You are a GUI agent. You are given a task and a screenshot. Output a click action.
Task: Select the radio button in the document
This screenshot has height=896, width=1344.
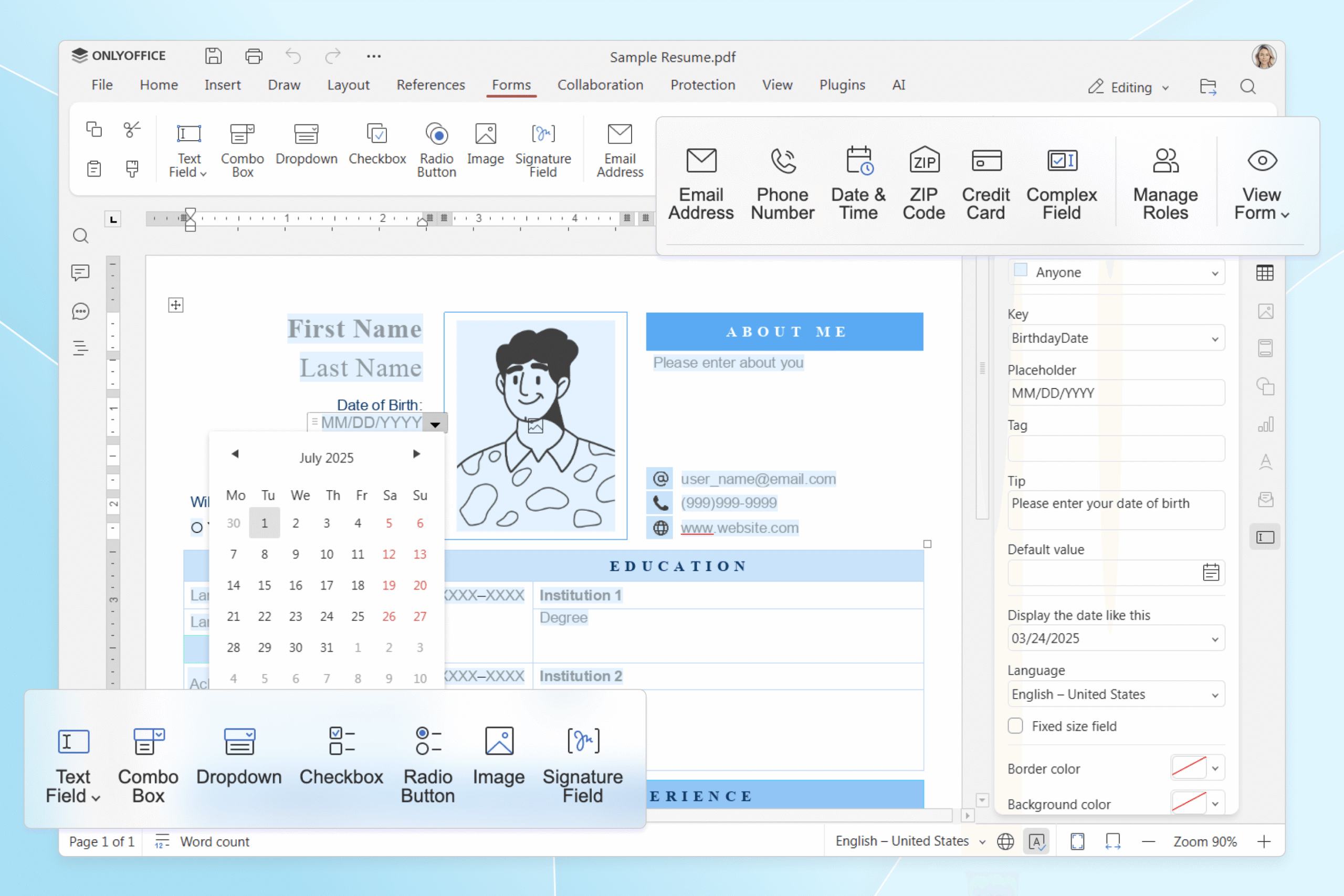(196, 528)
